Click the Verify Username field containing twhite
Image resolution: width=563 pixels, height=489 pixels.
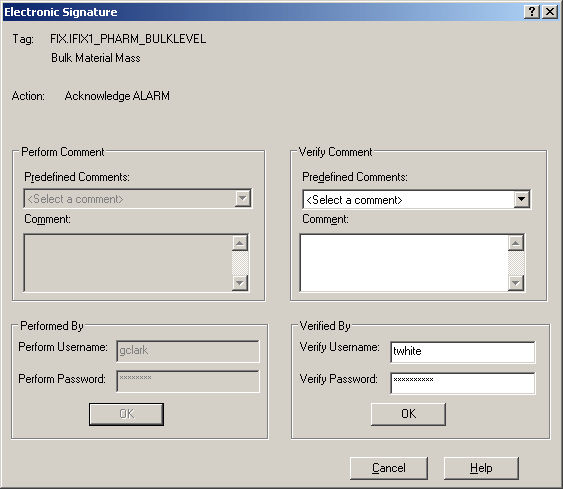pyautogui.click(x=463, y=352)
